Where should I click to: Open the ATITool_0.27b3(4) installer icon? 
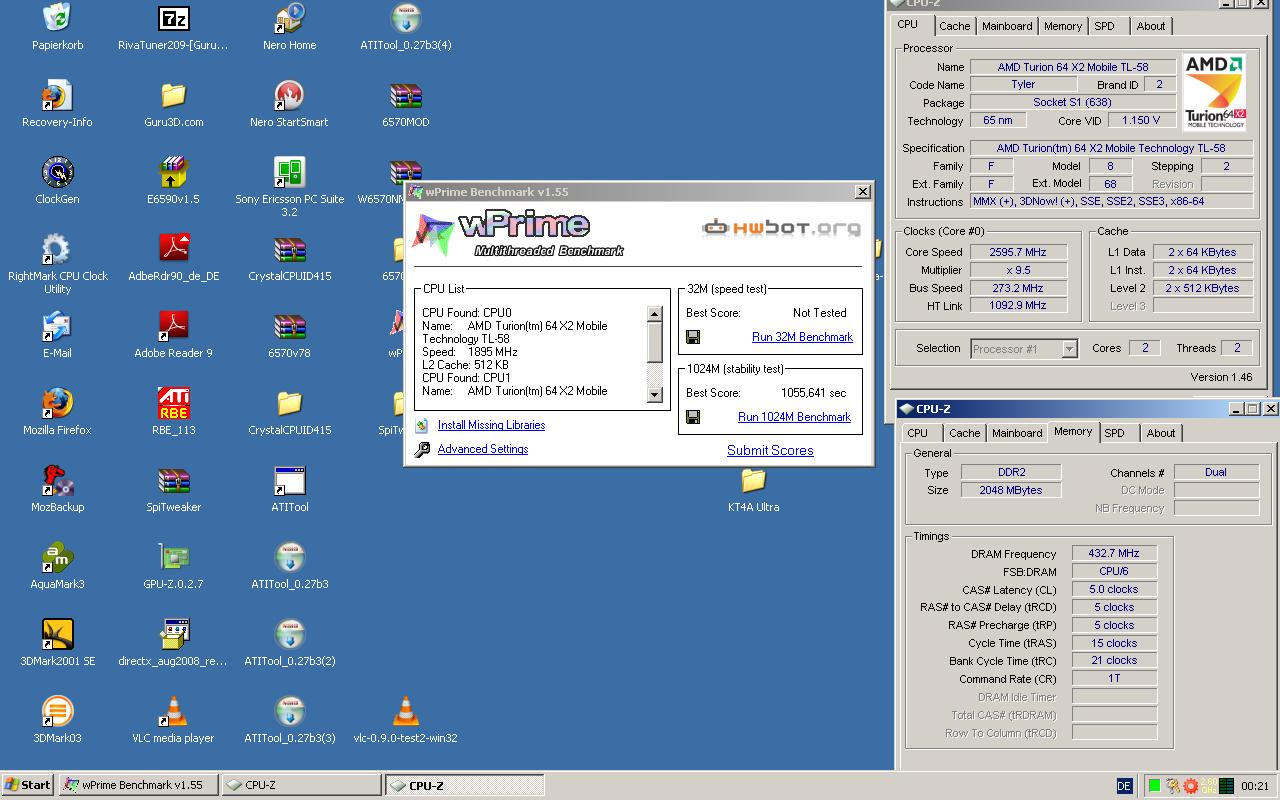(405, 18)
